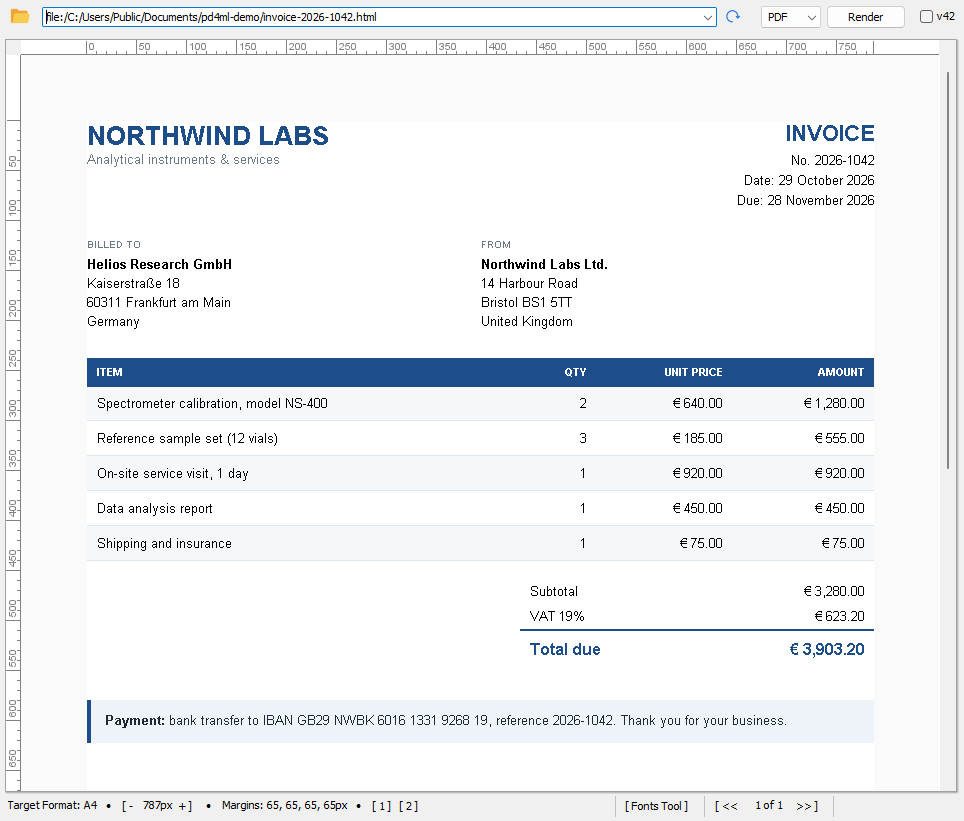Click Reference sample set (12 vials) item
The height and width of the screenshot is (821, 964).
[x=188, y=438]
